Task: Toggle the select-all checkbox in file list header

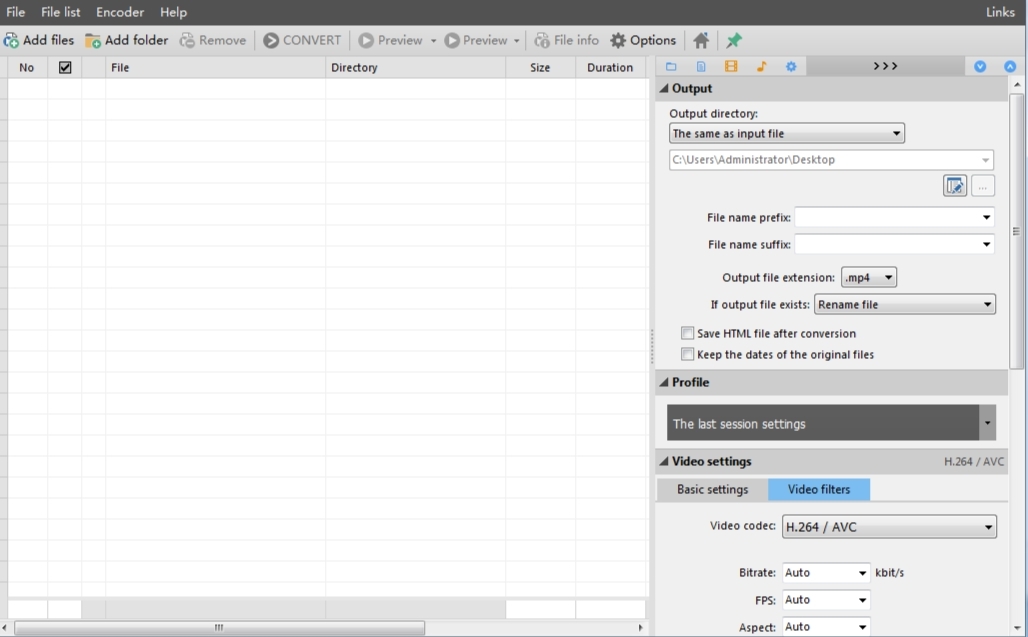Action: [x=65, y=68]
